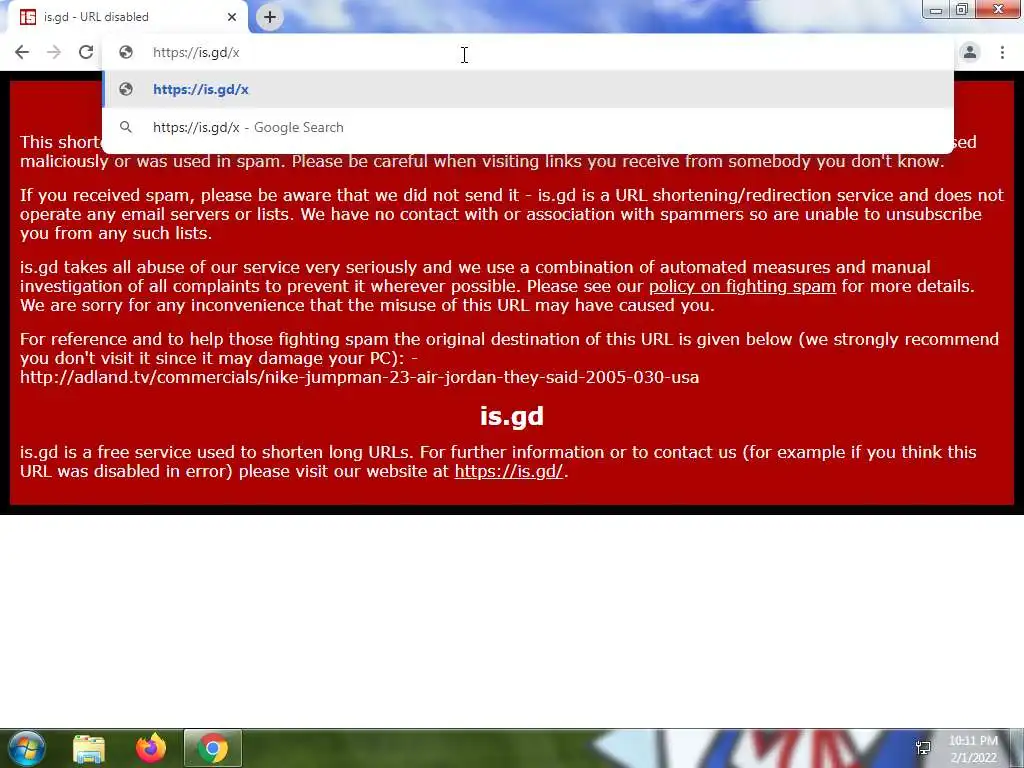Open the policy on fighting spam link

[x=742, y=286]
